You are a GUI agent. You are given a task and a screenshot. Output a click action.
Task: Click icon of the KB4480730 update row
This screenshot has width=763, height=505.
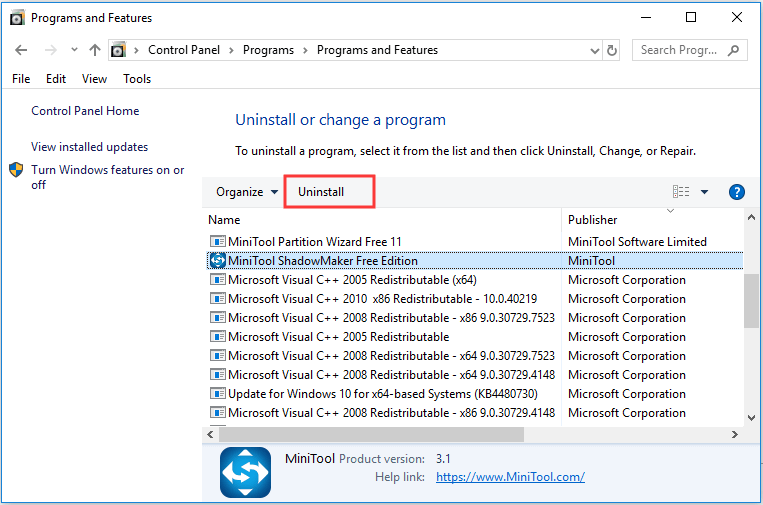(x=218, y=393)
